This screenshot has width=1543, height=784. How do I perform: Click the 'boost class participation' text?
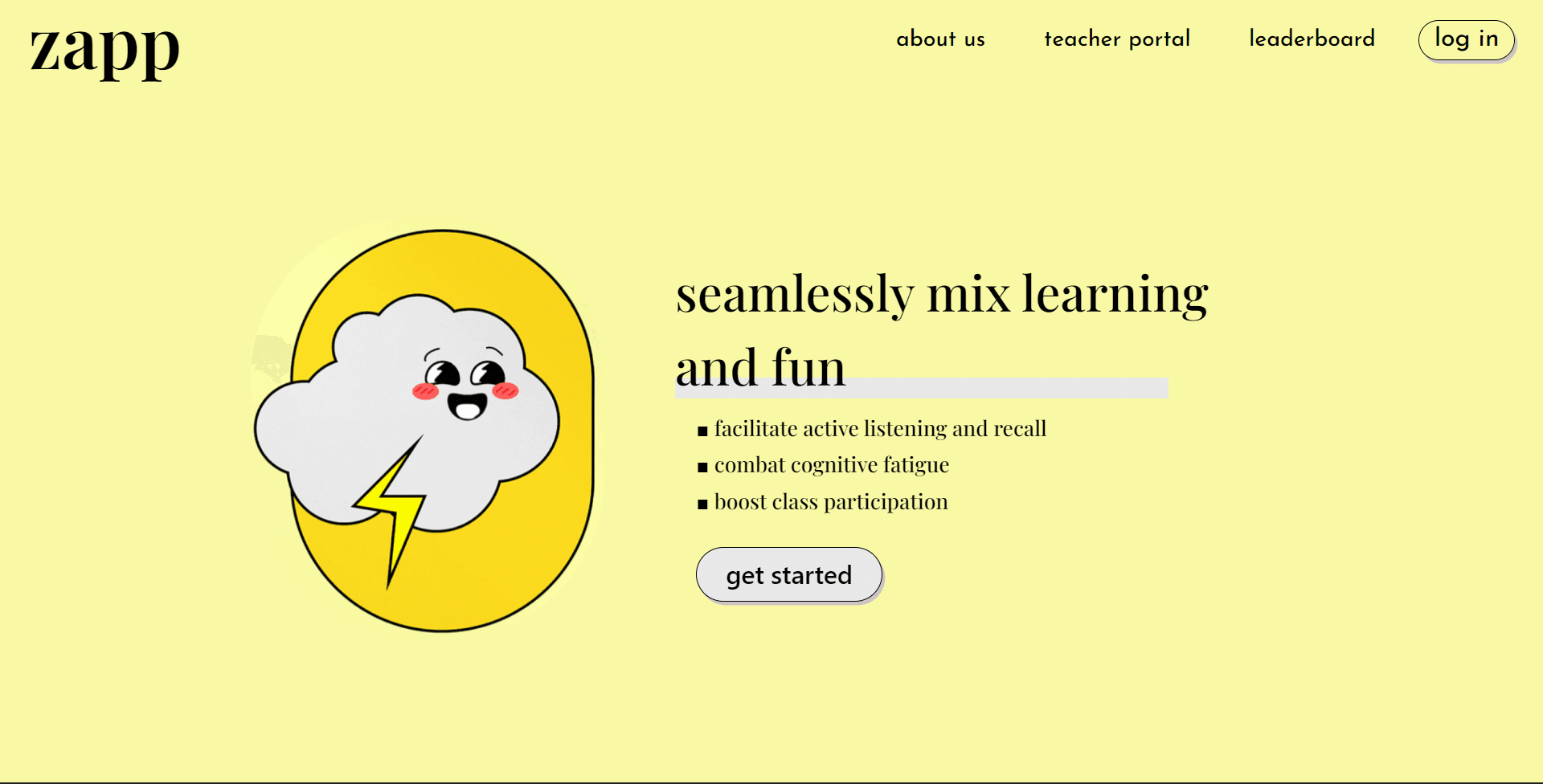[x=831, y=502]
